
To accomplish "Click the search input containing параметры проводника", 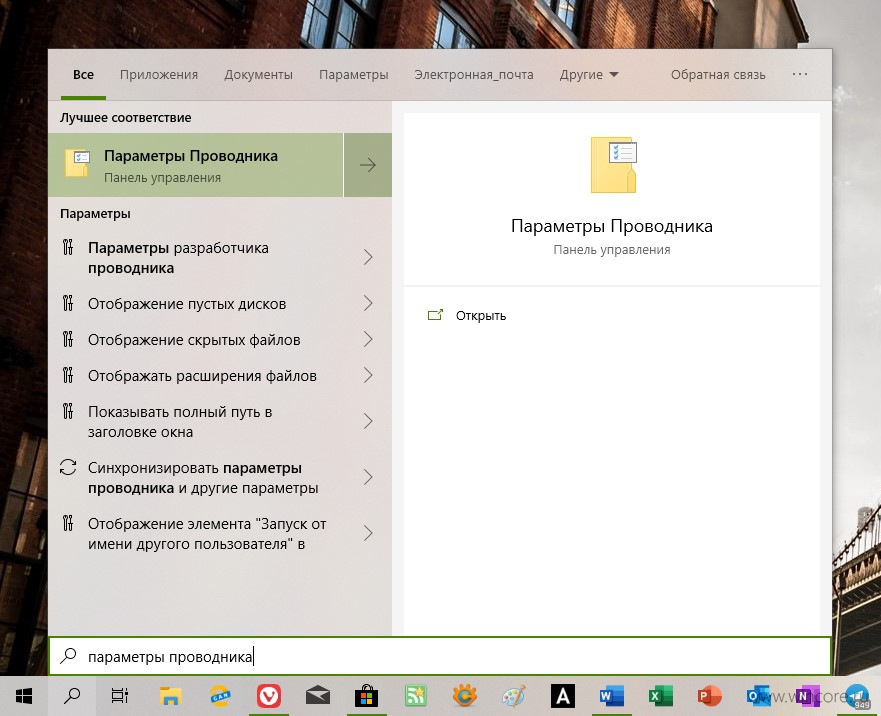I will 439,656.
